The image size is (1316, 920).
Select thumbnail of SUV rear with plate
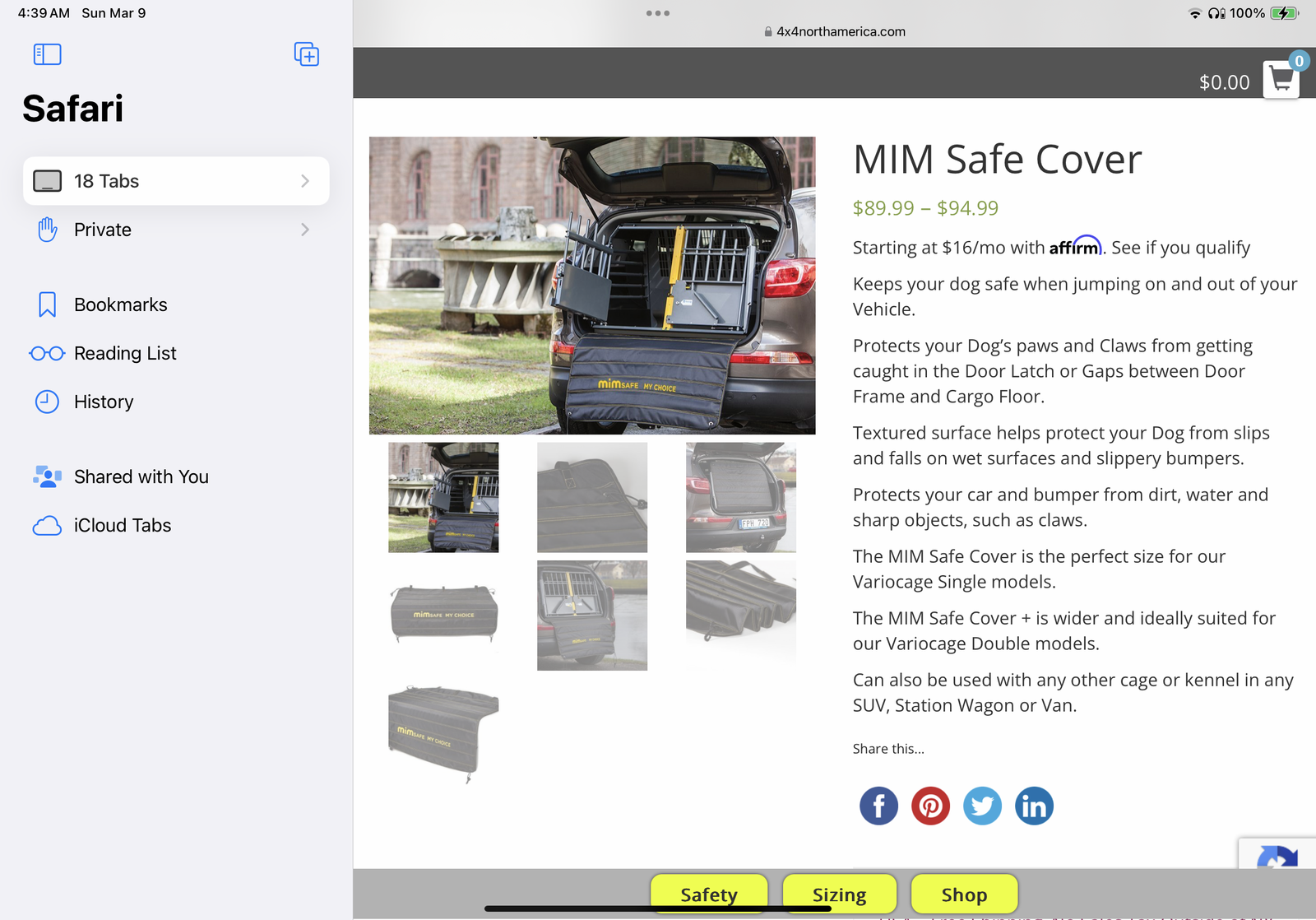741,497
